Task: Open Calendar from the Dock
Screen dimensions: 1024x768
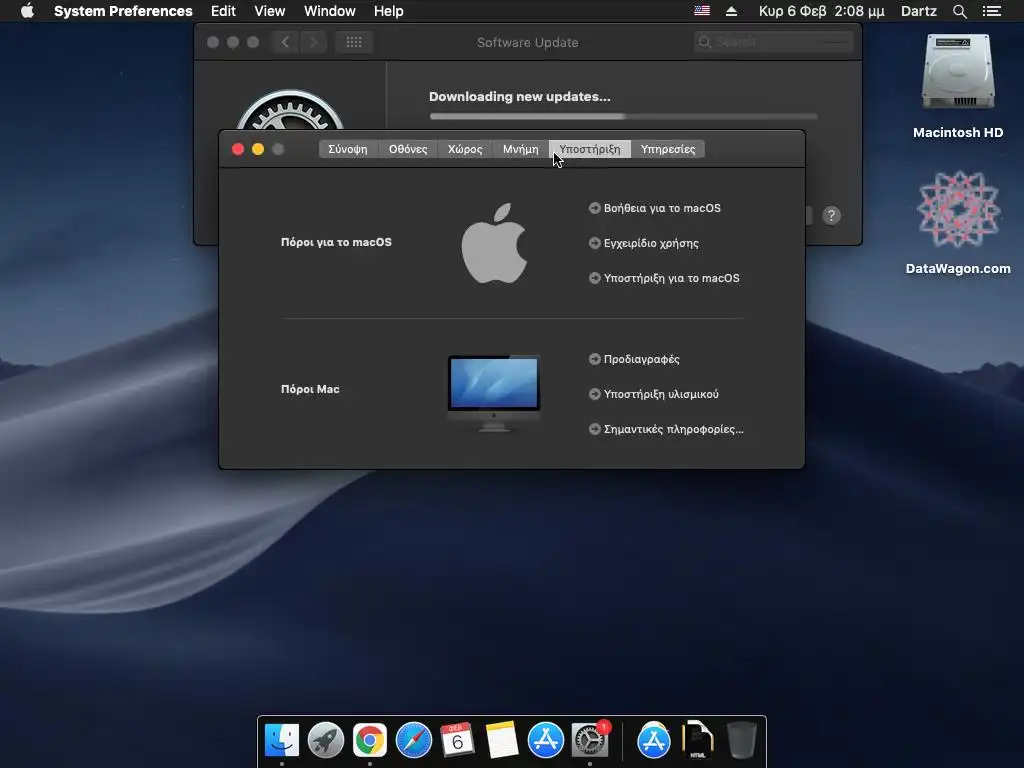Action: tap(457, 740)
